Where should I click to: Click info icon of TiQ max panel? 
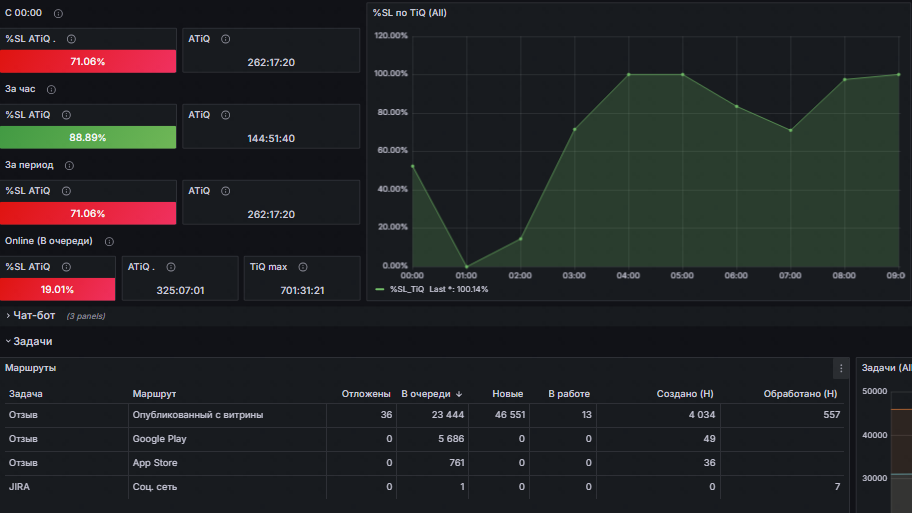click(303, 267)
